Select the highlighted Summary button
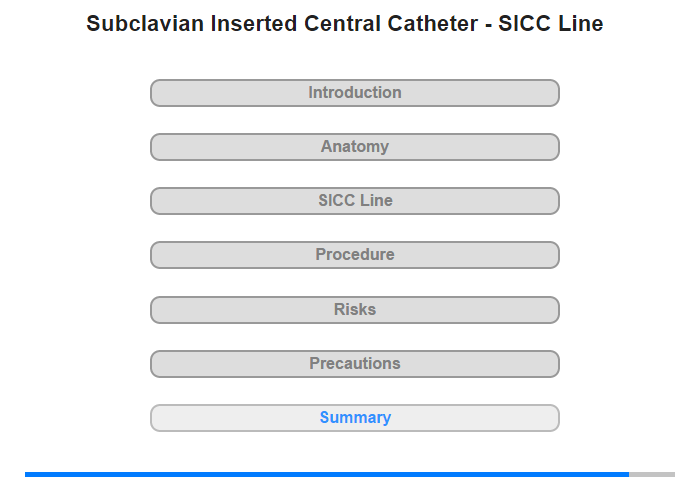The width and height of the screenshot is (700, 480). (354, 418)
